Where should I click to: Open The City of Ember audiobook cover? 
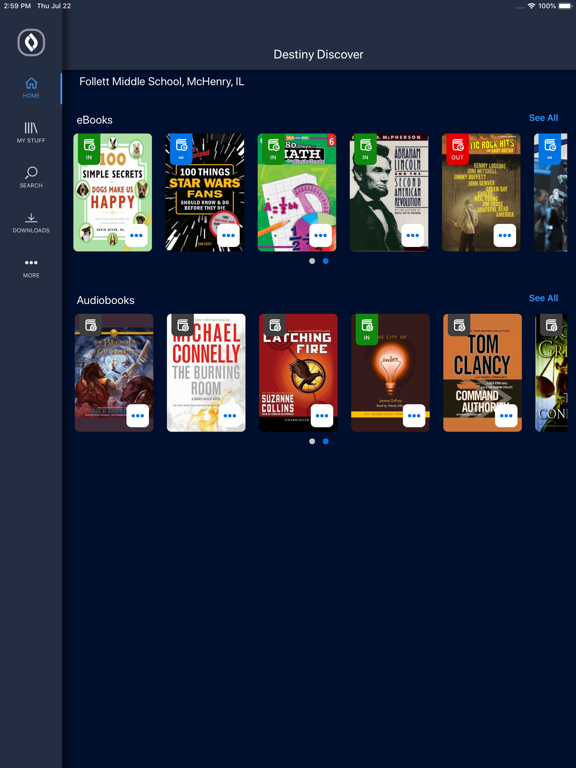(x=390, y=373)
